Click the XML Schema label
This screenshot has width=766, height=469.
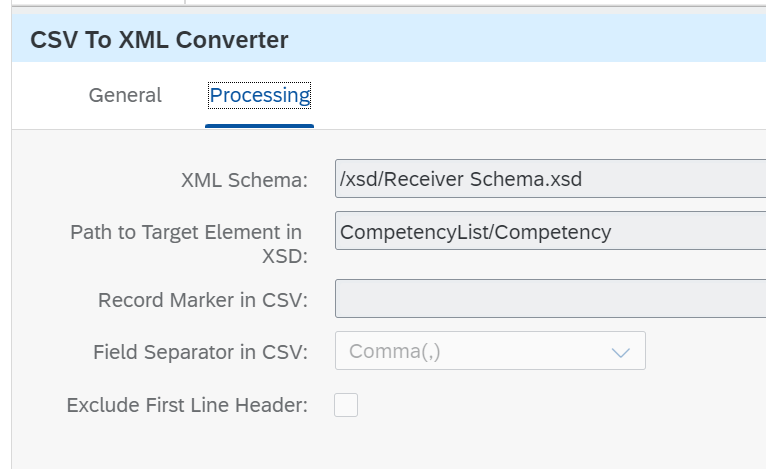[244, 181]
